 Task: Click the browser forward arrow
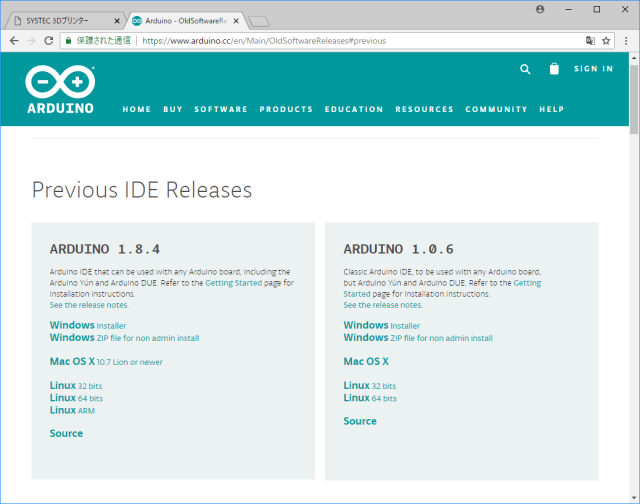(31, 41)
